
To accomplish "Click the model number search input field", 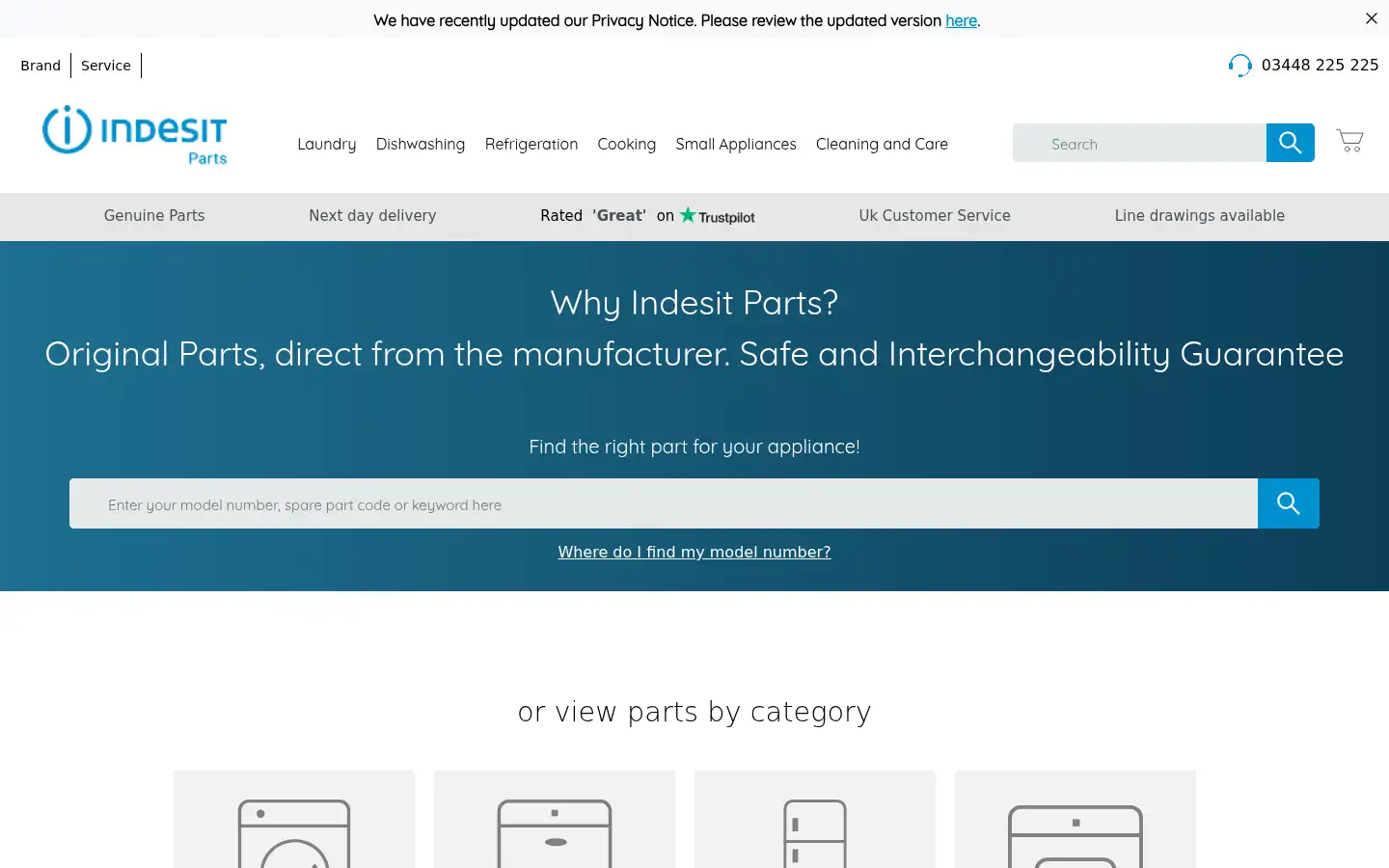I will (x=664, y=503).
